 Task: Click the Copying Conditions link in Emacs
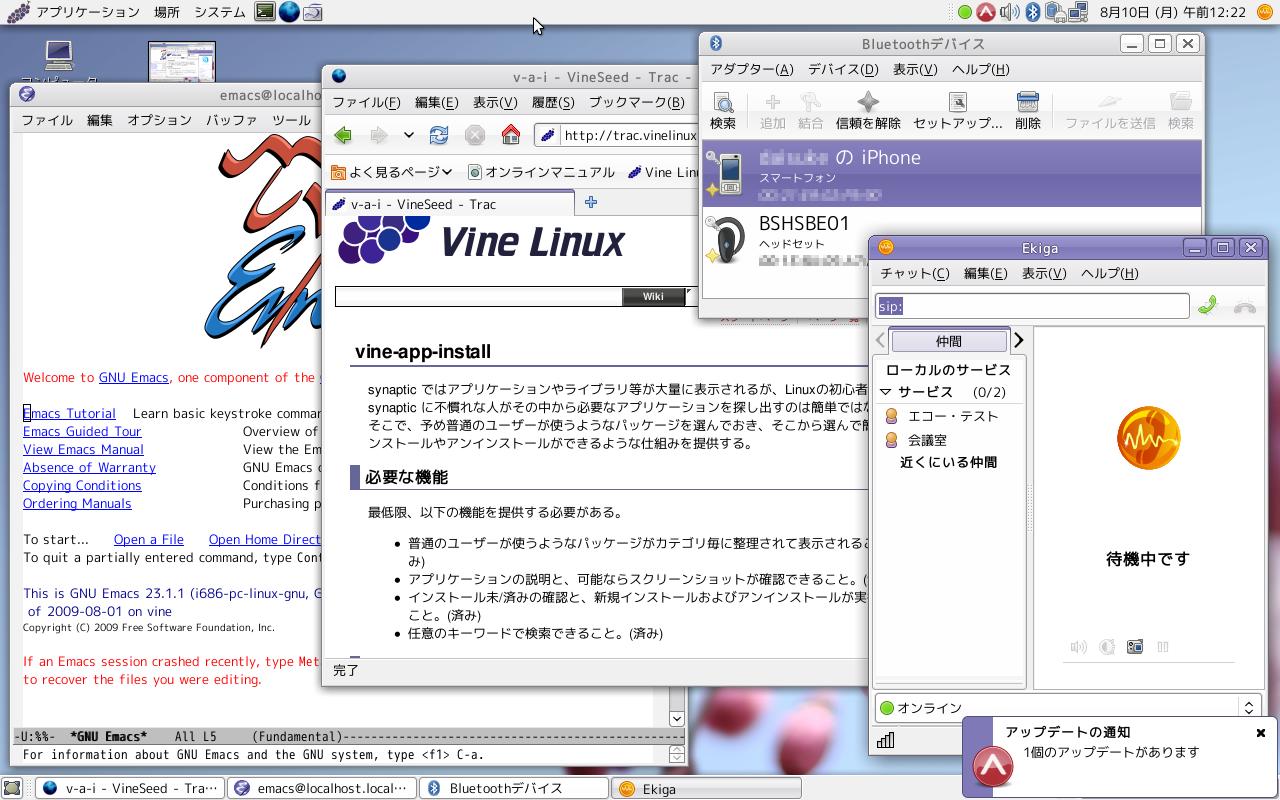click(x=82, y=485)
